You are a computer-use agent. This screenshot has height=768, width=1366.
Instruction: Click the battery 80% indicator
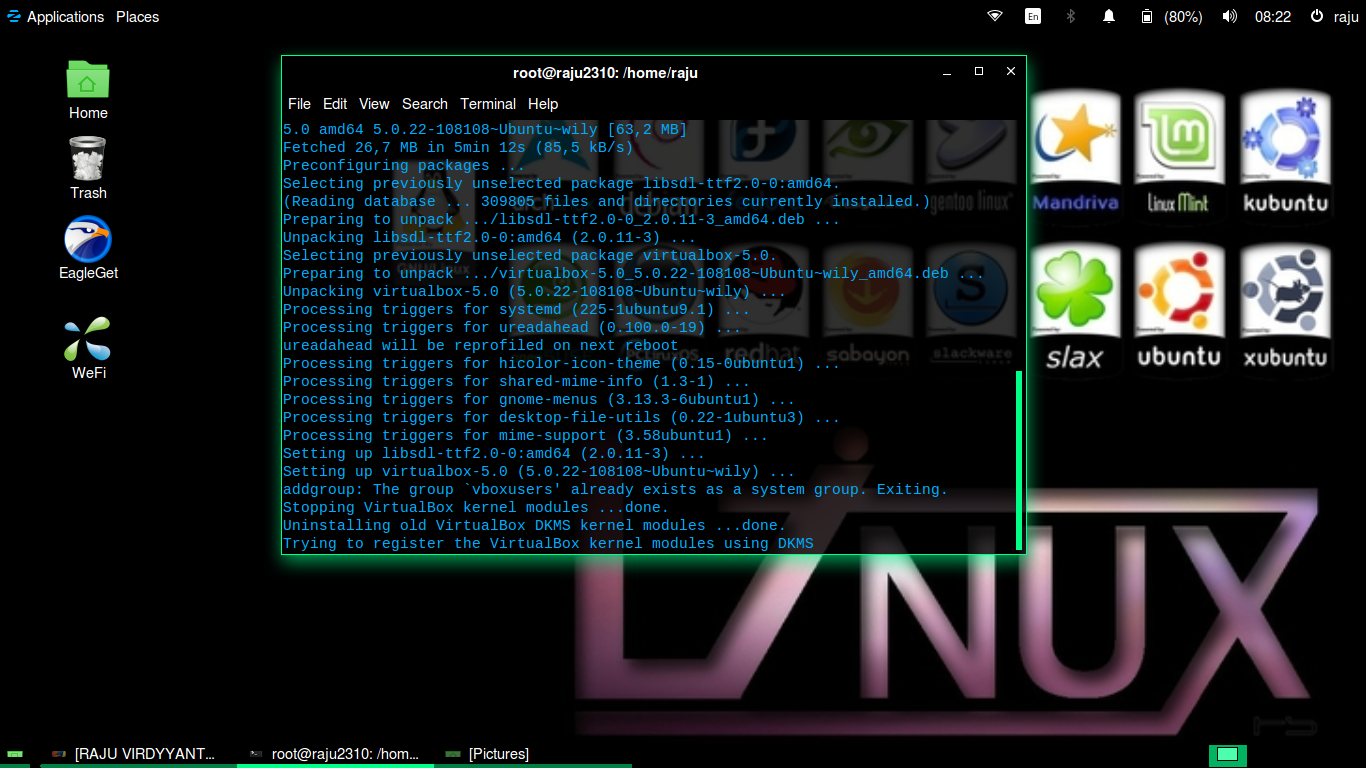point(1171,16)
